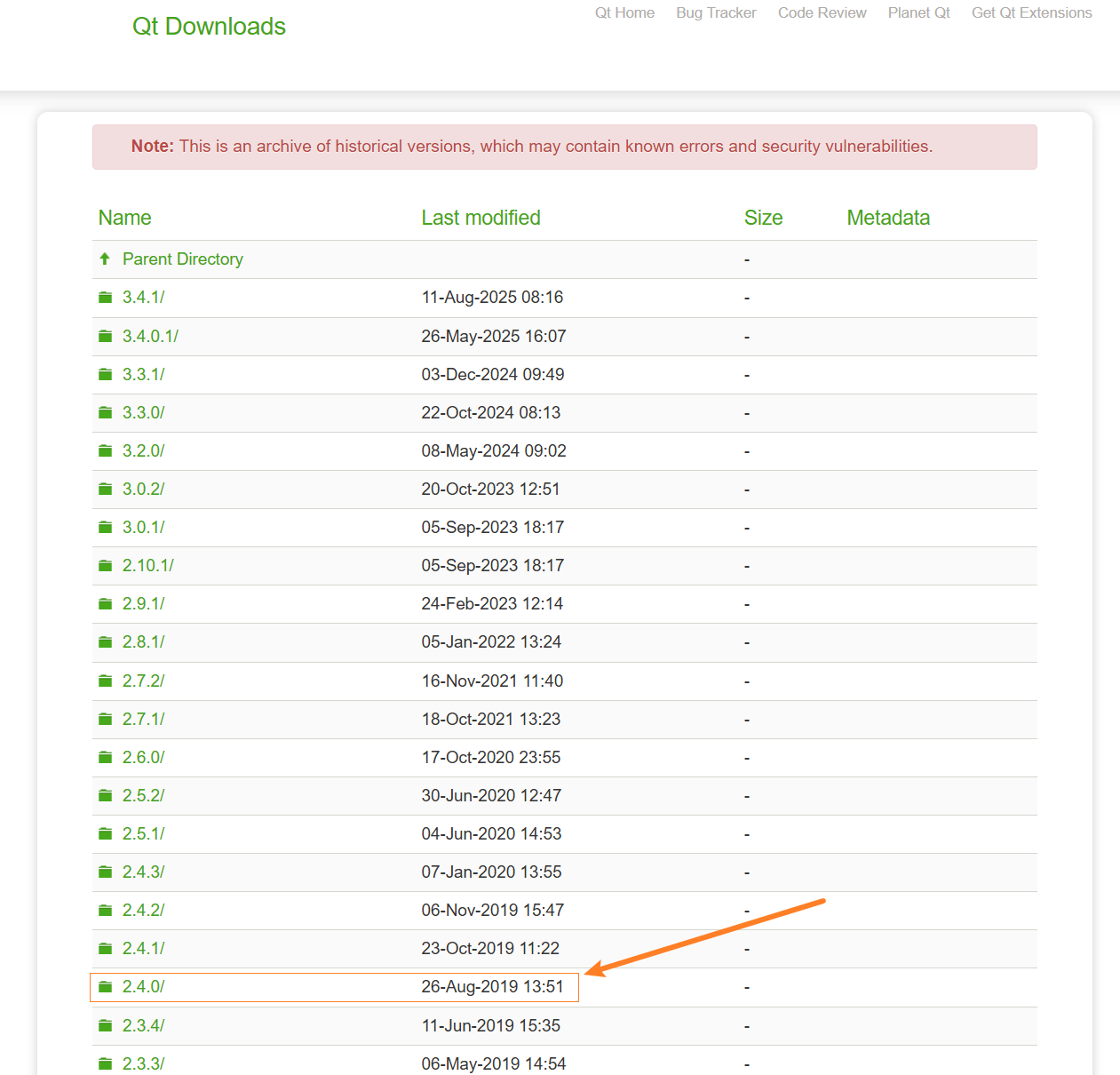The width and height of the screenshot is (1120, 1075).
Task: Open the 2.4.2/ directory link
Action: (144, 910)
